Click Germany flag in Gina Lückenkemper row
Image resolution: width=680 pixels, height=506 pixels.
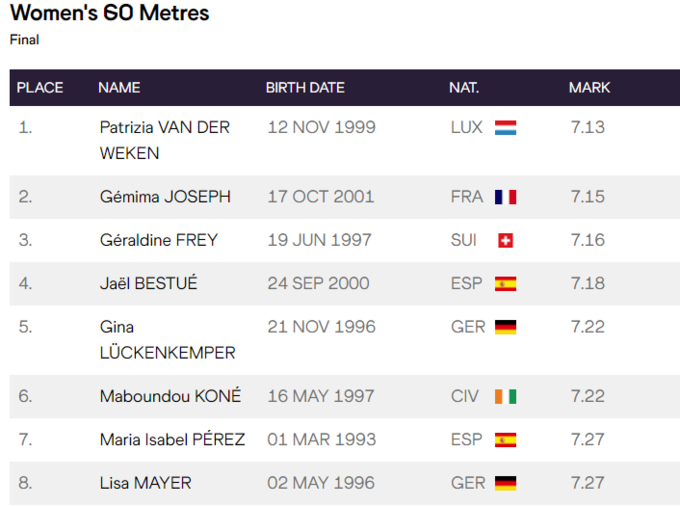505,327
